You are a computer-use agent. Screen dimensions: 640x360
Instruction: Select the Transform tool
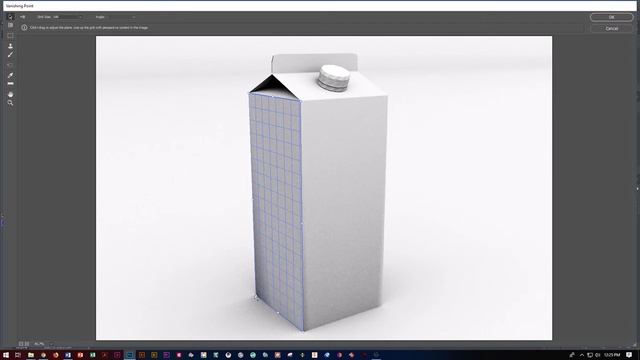coord(10,65)
